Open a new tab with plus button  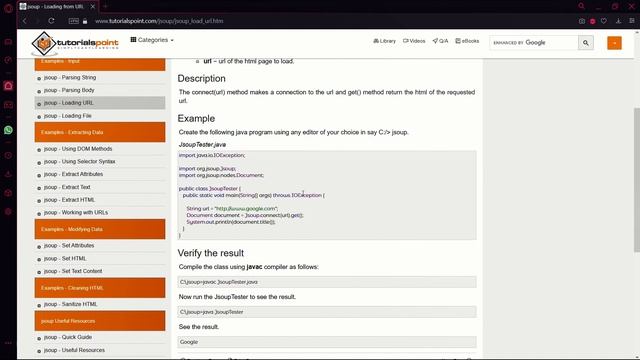tap(105, 7)
